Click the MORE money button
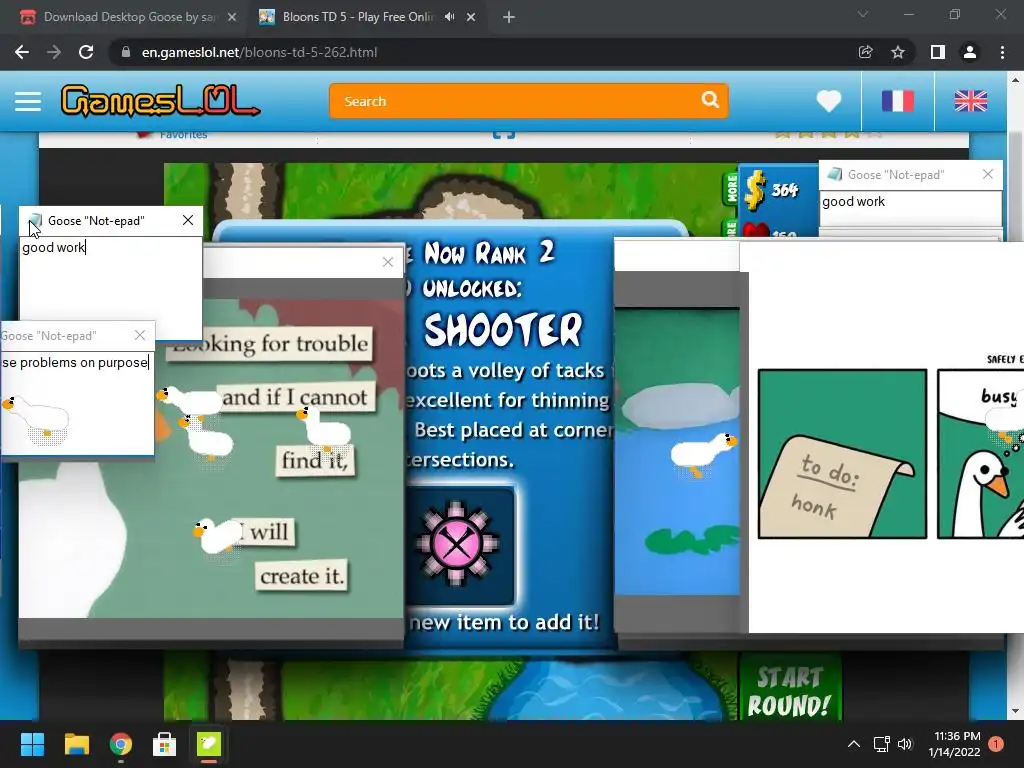Viewport: 1024px width, 768px height. pyautogui.click(x=731, y=189)
